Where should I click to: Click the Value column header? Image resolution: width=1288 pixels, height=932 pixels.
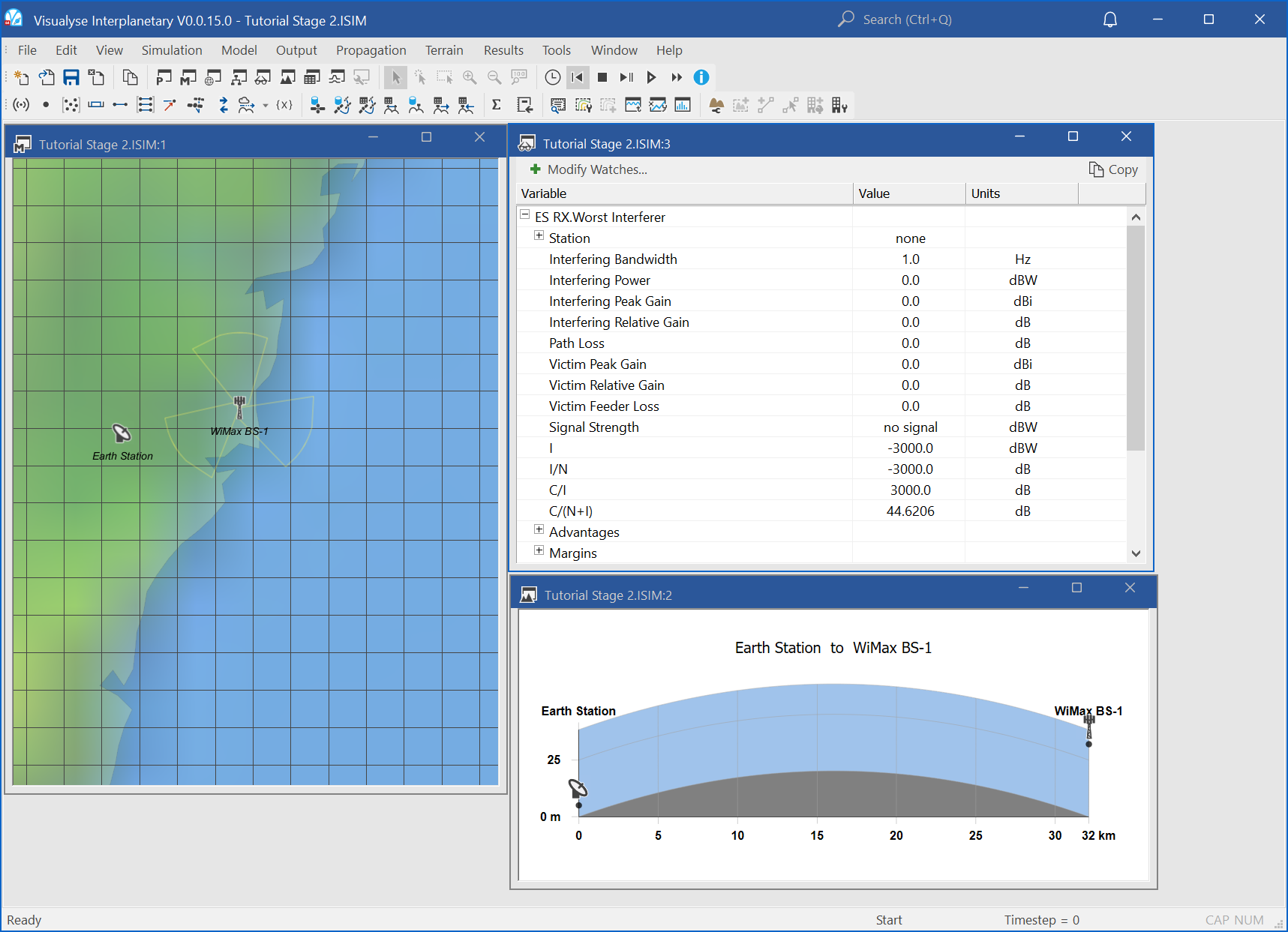point(909,193)
